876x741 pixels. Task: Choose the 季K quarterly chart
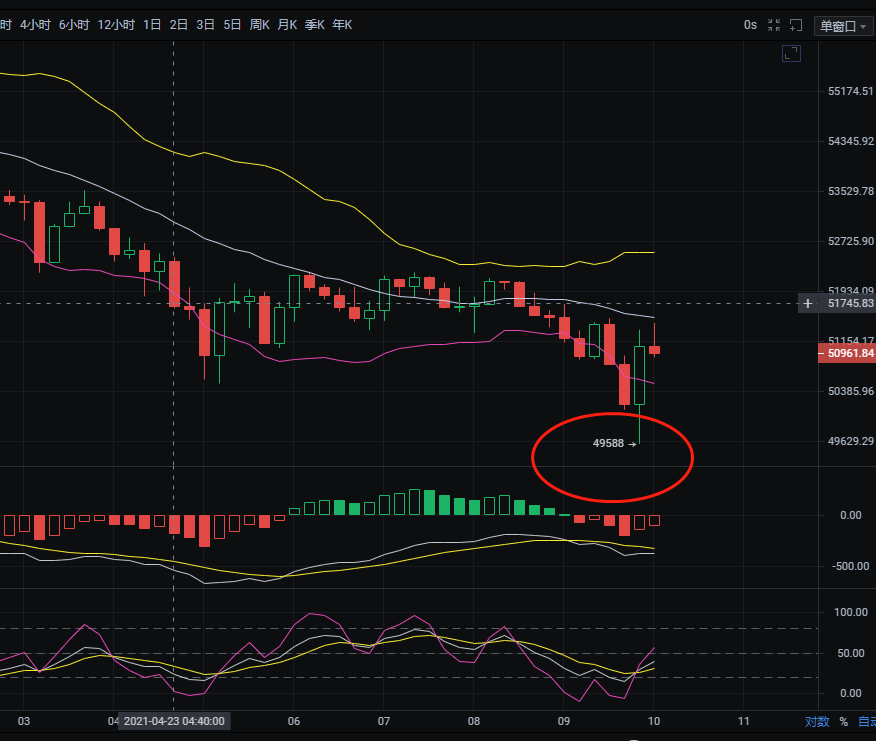click(315, 25)
